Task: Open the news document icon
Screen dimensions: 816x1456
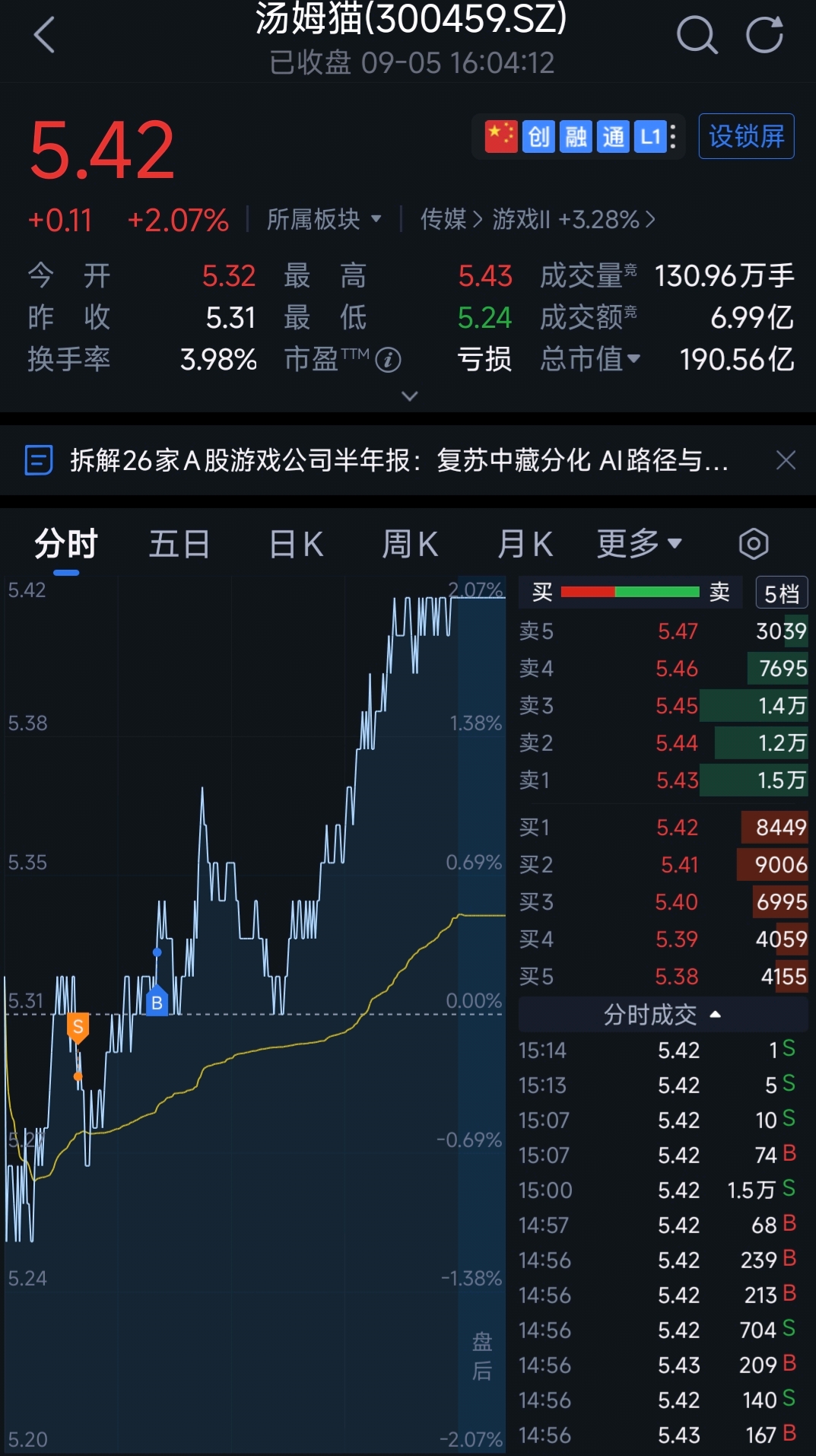Action: [38, 460]
